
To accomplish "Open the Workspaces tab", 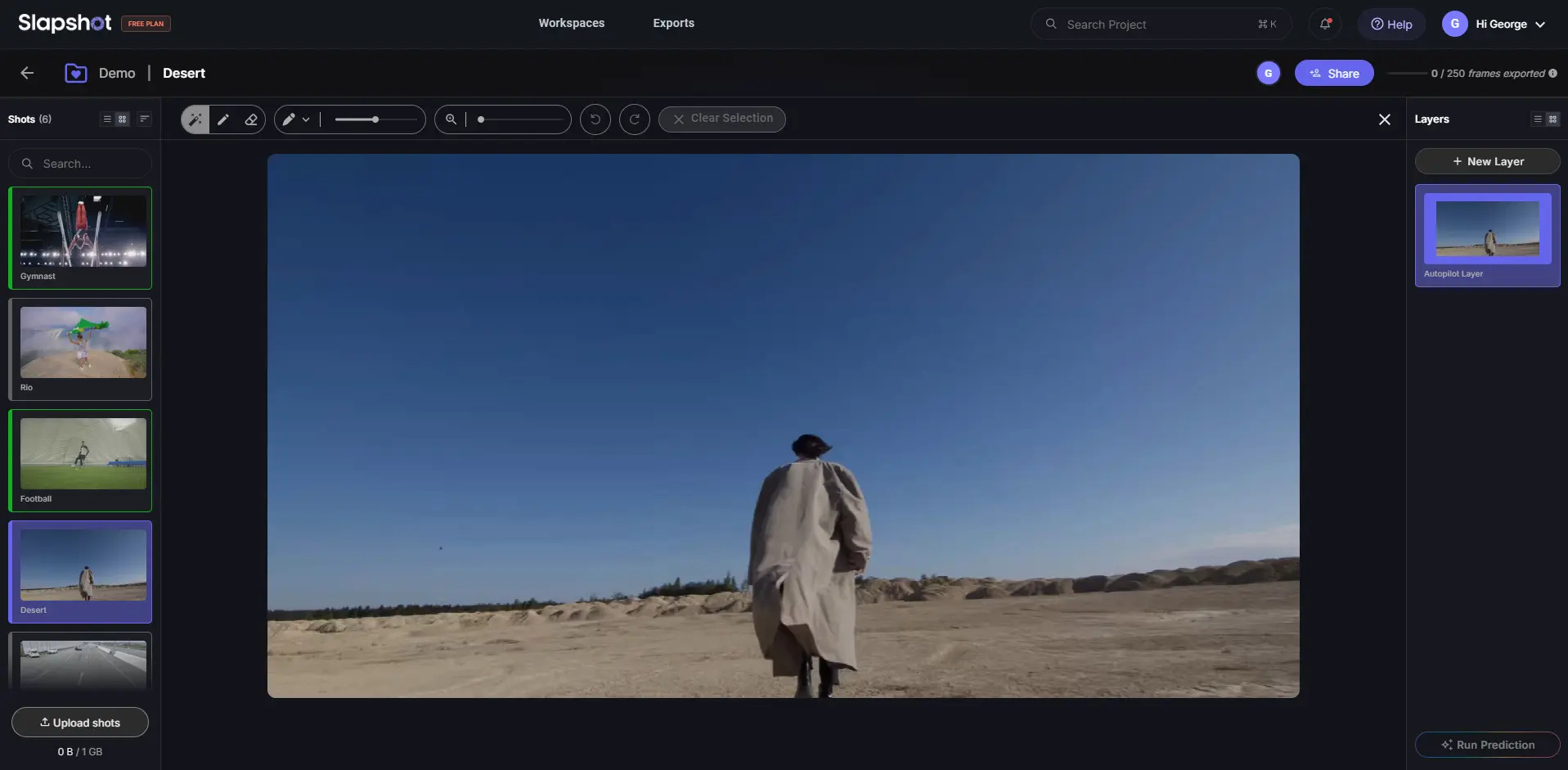I will [x=571, y=23].
